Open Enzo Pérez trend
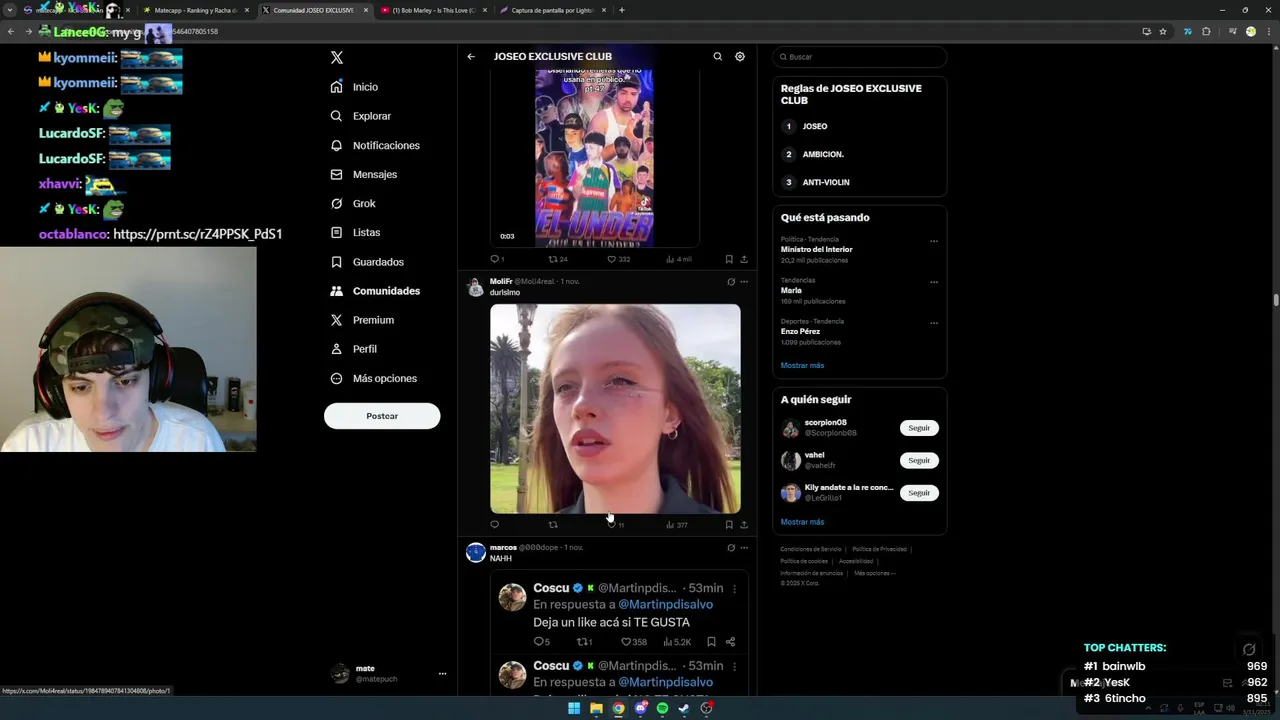 coord(859,332)
